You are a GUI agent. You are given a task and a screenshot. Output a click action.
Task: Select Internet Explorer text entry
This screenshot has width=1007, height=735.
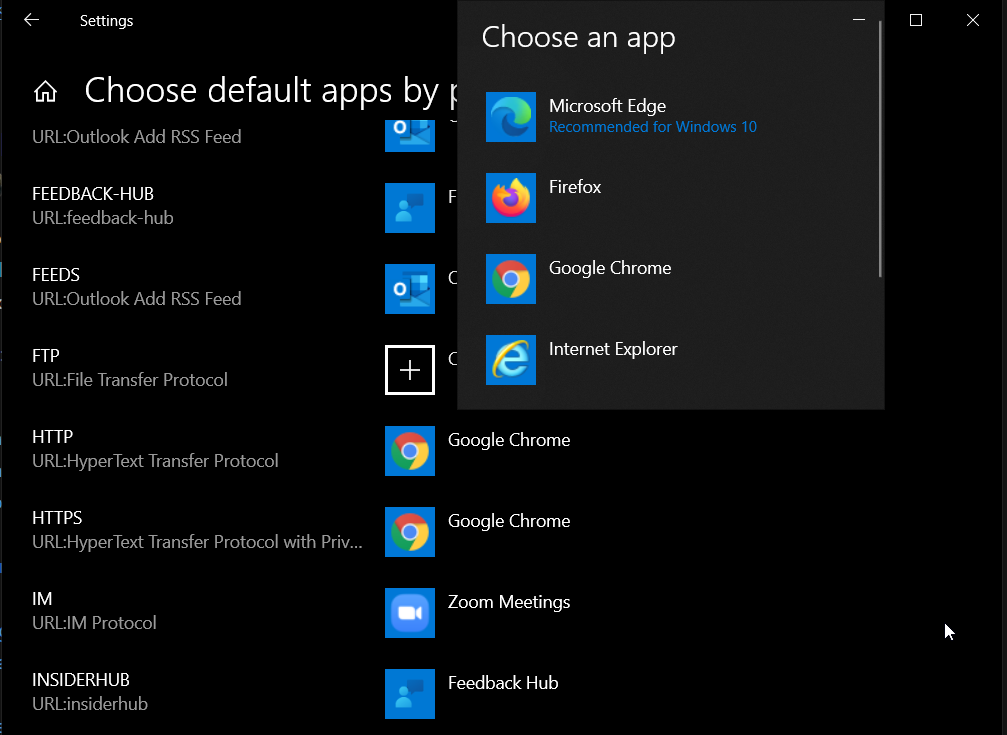[613, 349]
